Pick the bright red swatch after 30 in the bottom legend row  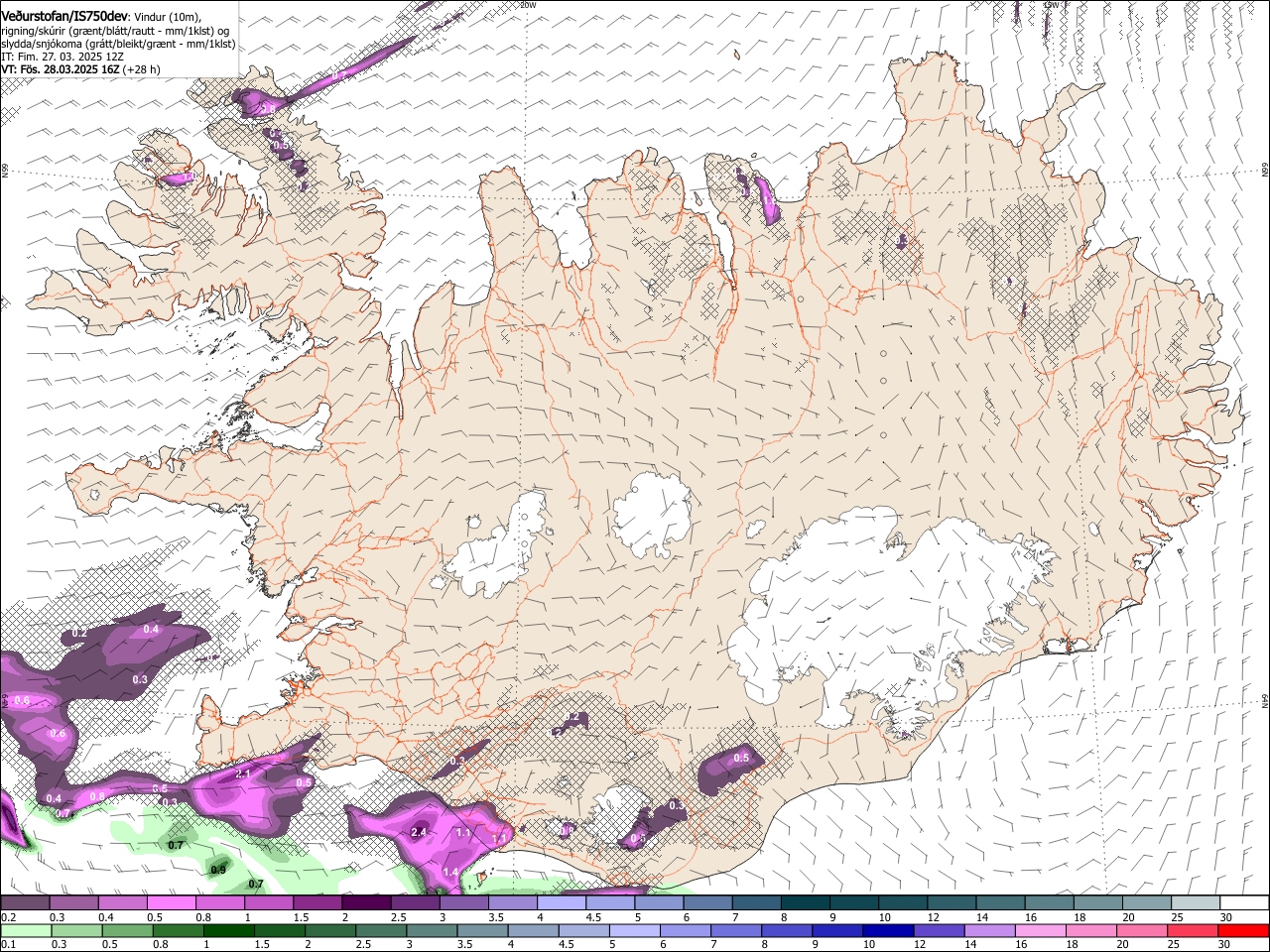(x=1243, y=931)
